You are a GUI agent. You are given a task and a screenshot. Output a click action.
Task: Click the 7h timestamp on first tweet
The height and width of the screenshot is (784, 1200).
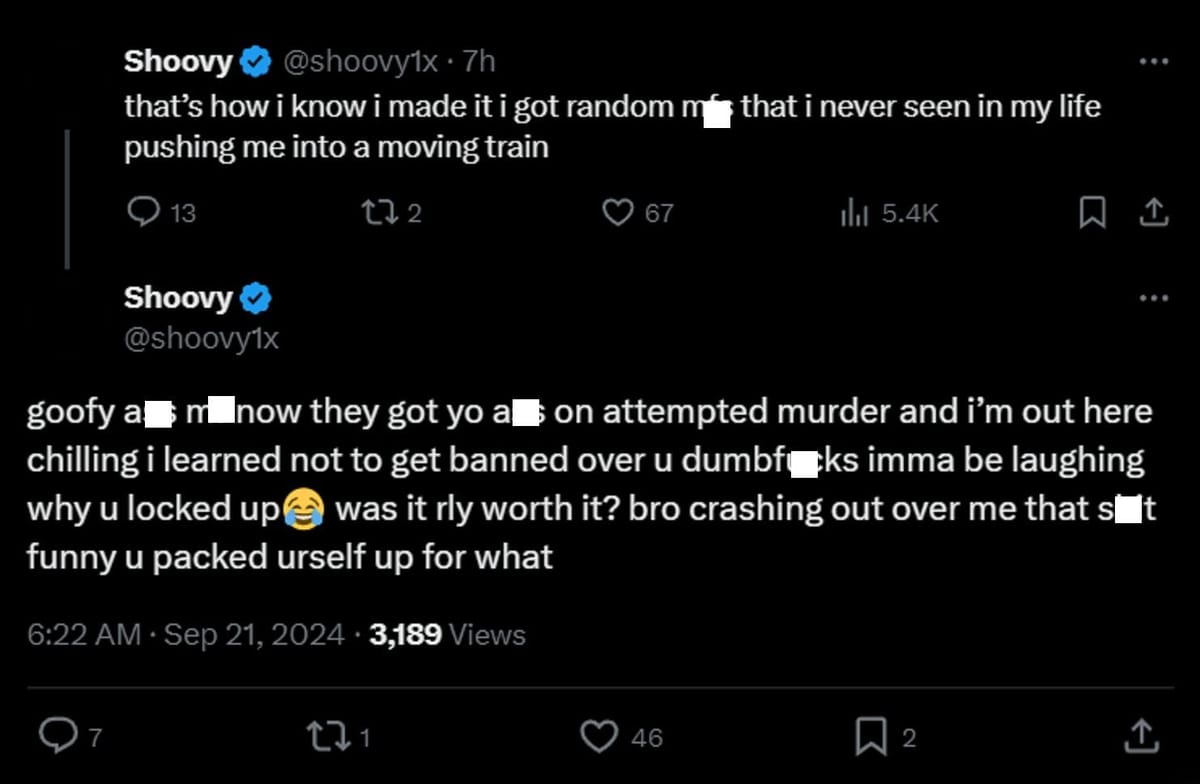click(x=476, y=60)
